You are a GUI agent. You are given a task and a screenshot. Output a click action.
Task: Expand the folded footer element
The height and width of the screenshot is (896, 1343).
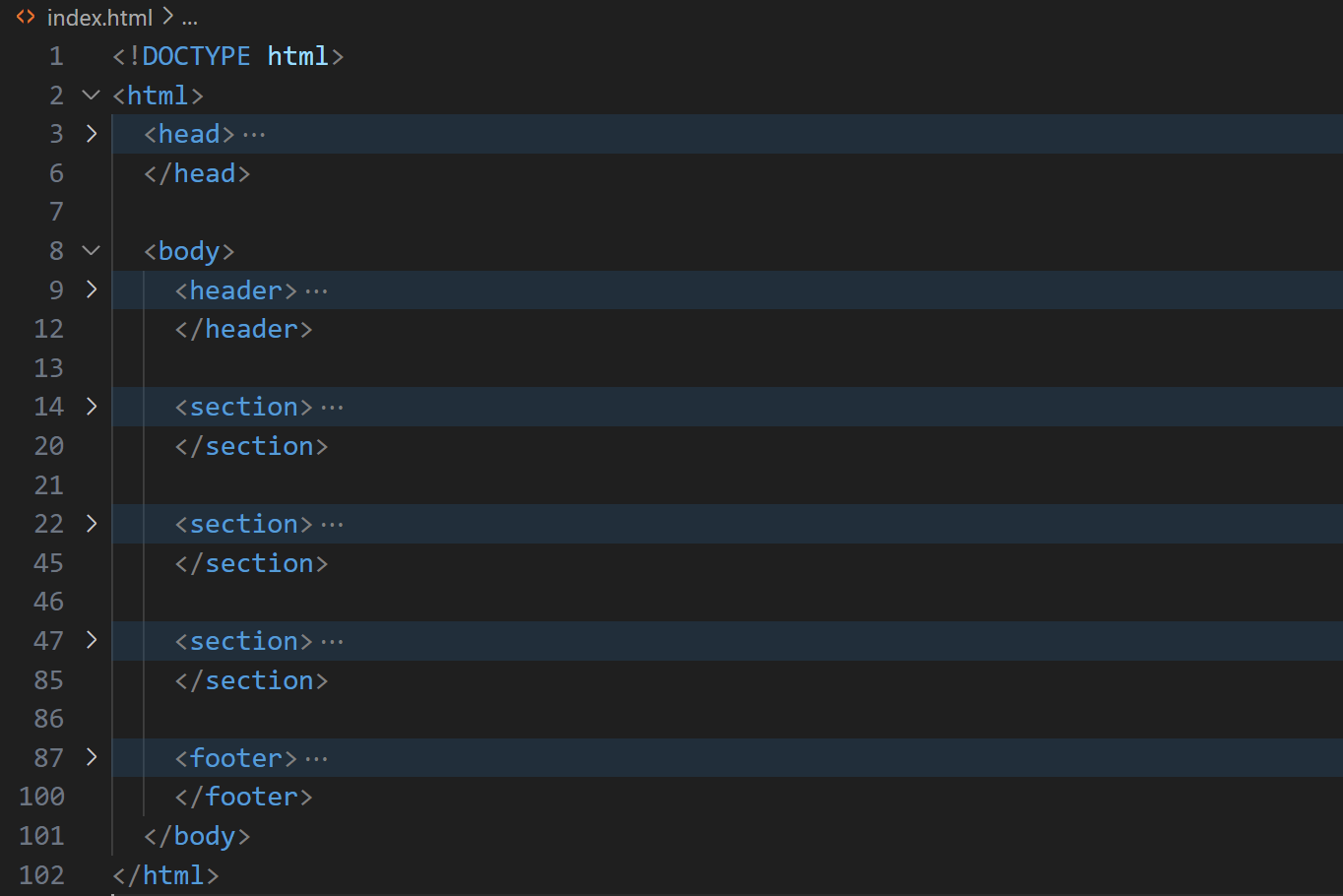(x=92, y=758)
